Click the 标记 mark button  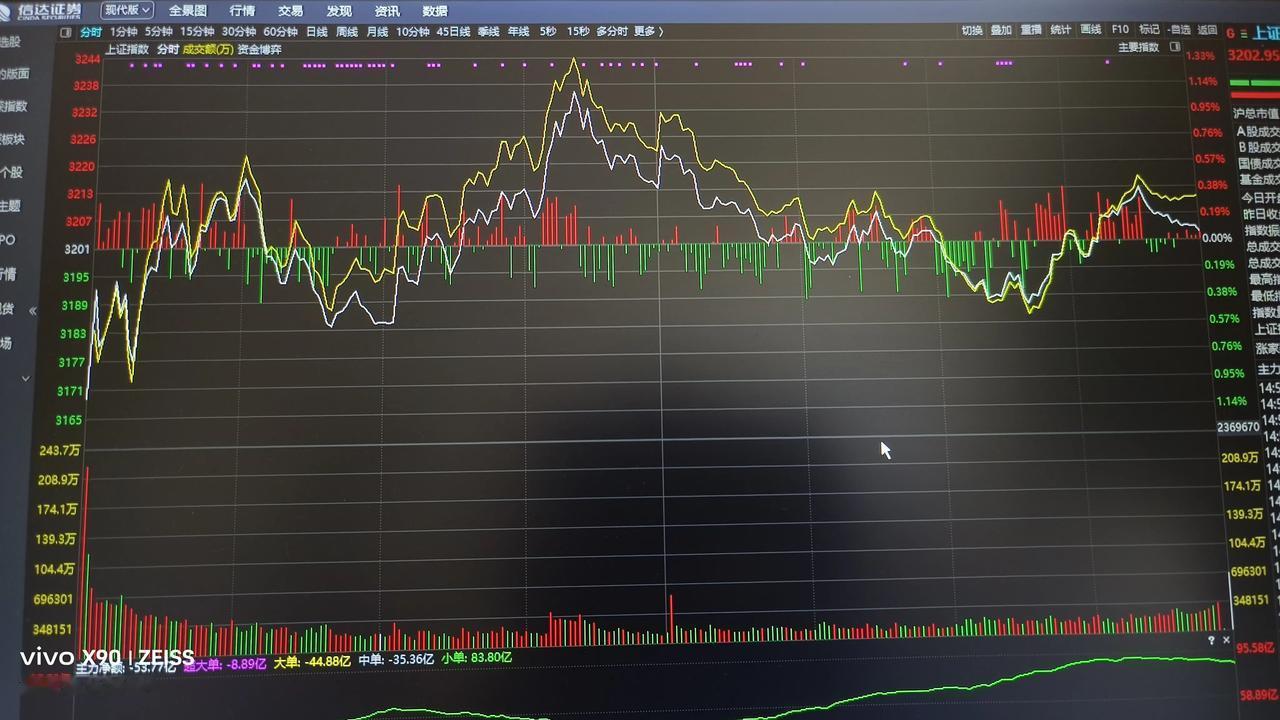[1149, 30]
